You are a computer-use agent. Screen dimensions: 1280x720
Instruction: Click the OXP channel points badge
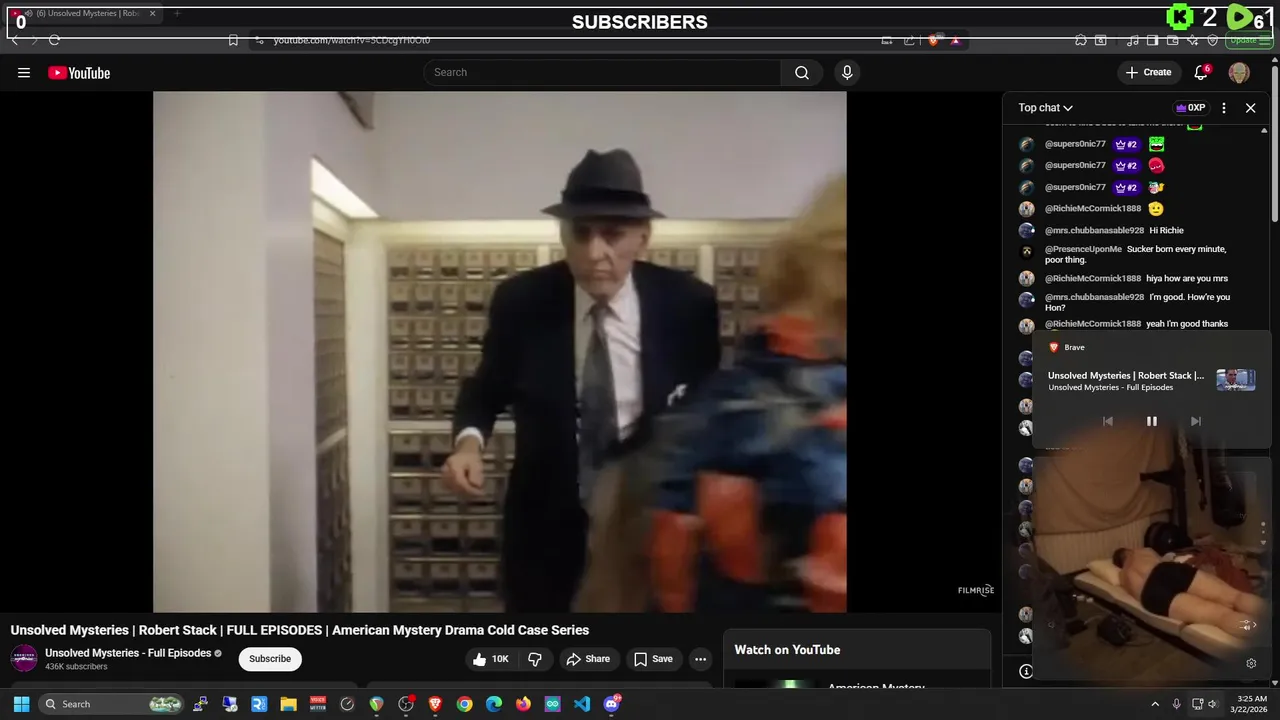tap(1190, 108)
